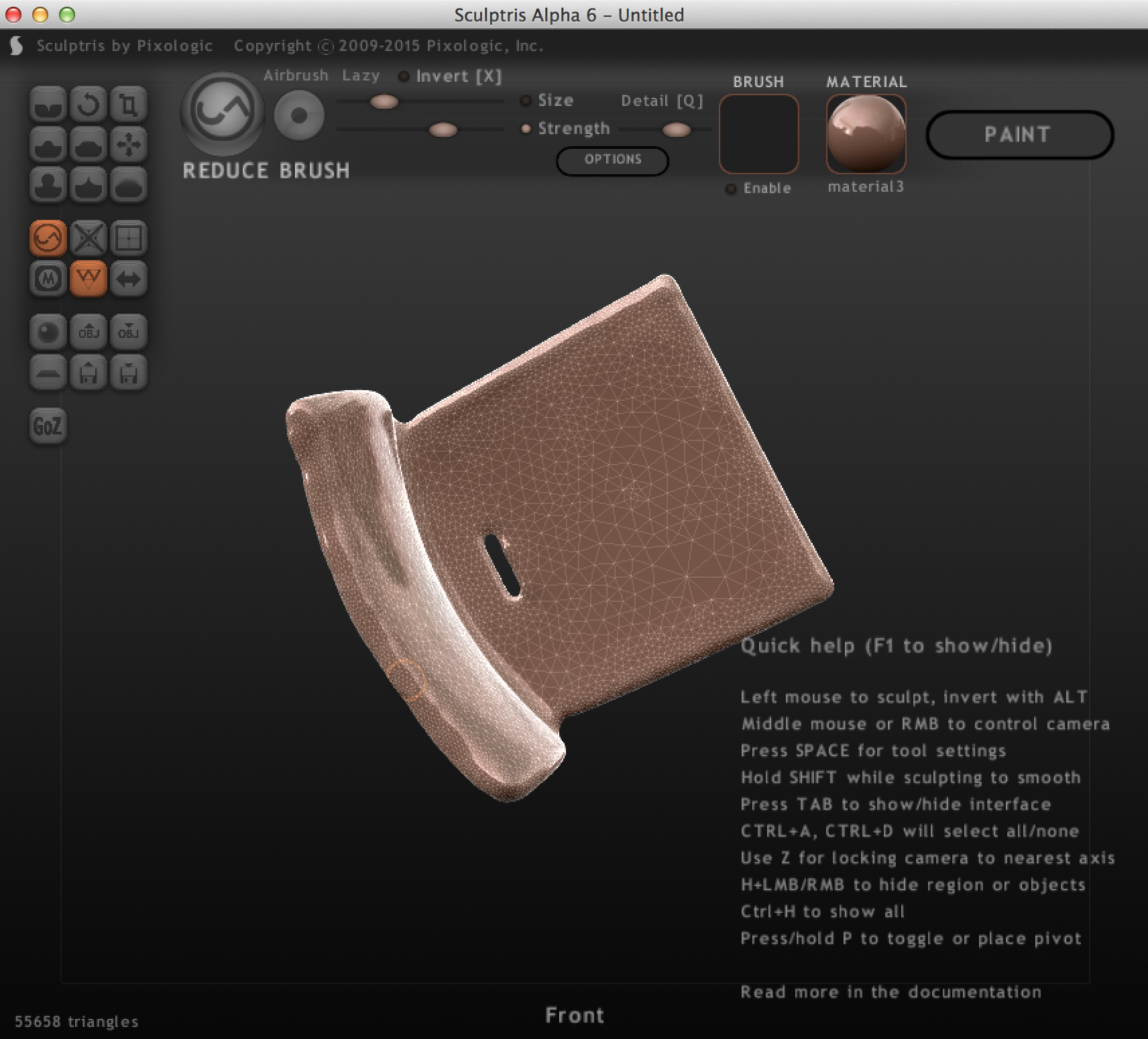Click the large Reduce Brush indicator icon
The image size is (1148, 1039).
(x=223, y=113)
